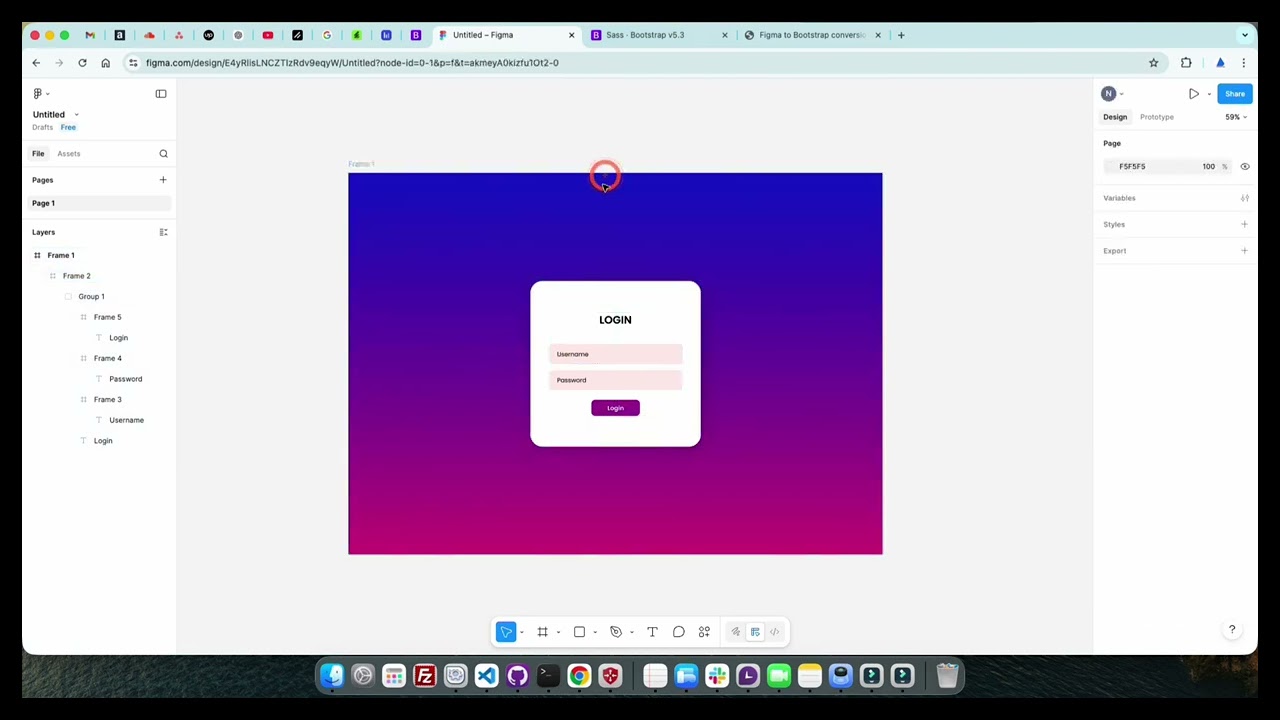
Task: Add a style with plus icon
Action: pos(1244,224)
